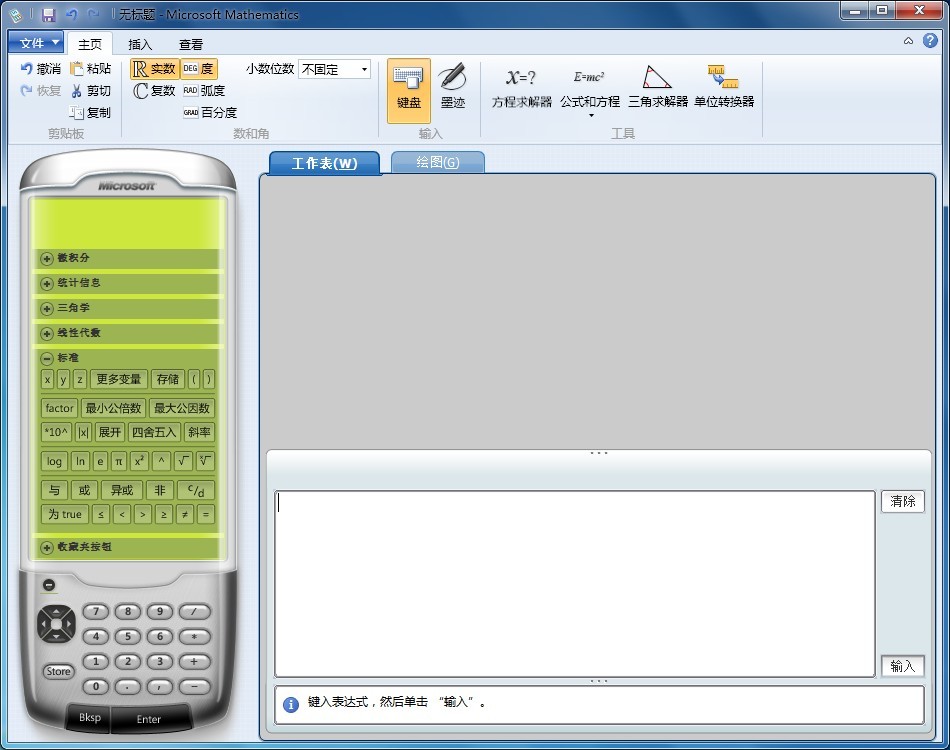Screen dimensions: 950x750
Task: Expand the 微积分 calculus button group
Action: (47, 259)
